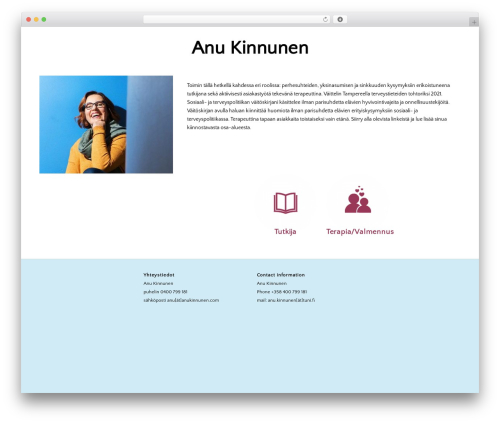The width and height of the screenshot is (500, 423).
Task: Click the Phone +358 400 799 181 line
Action: [x=282, y=292]
